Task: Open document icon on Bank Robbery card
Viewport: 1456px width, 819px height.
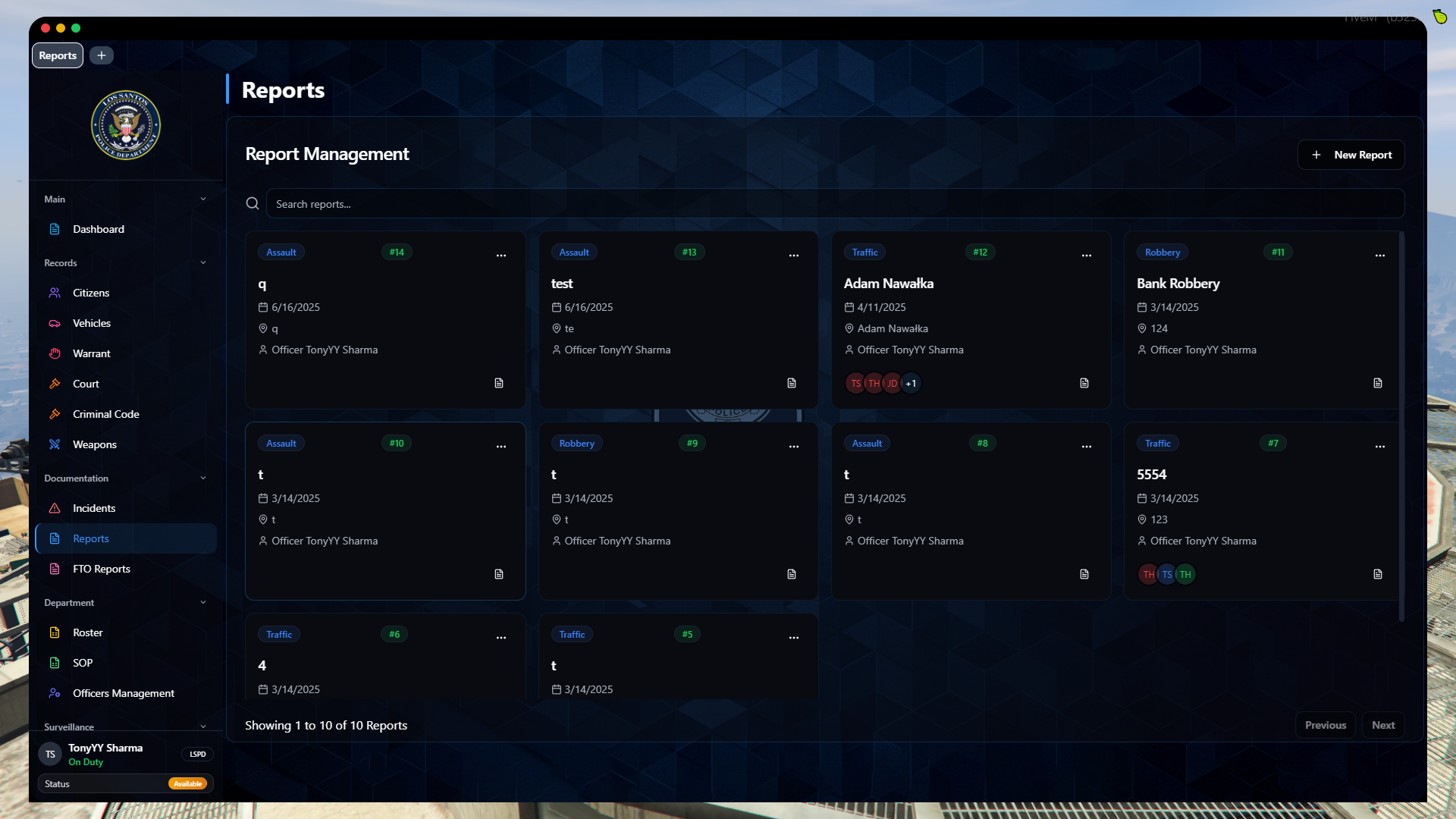Action: pos(1377,383)
